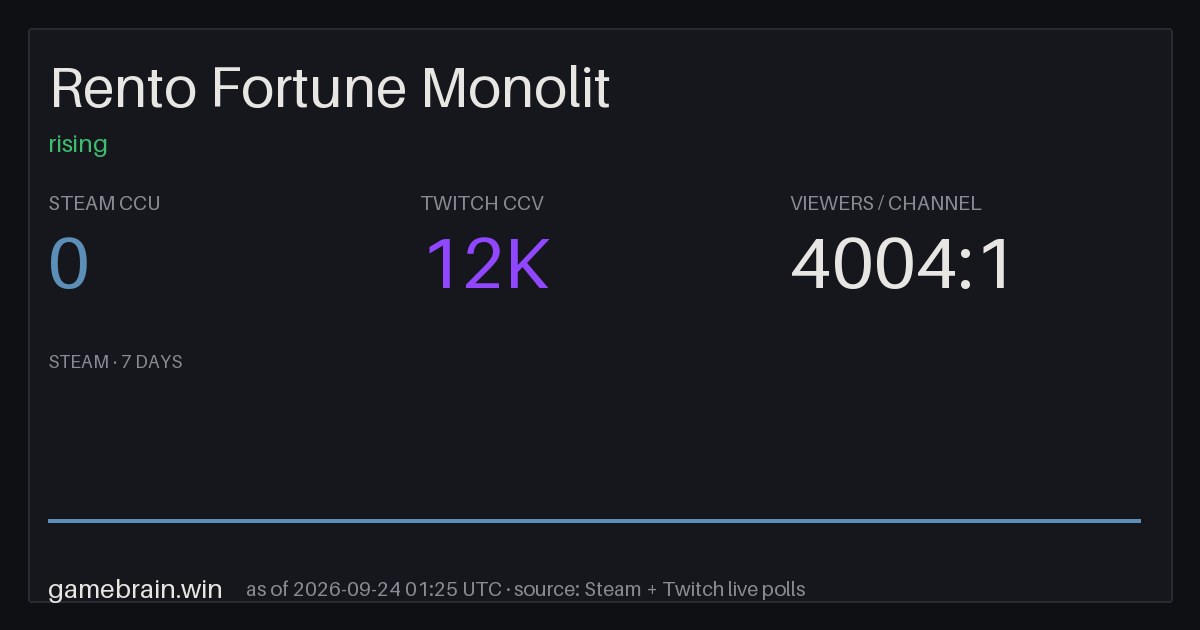Image resolution: width=1200 pixels, height=630 pixels.
Task: Click the right end of the sparkline
Action: point(1139,520)
